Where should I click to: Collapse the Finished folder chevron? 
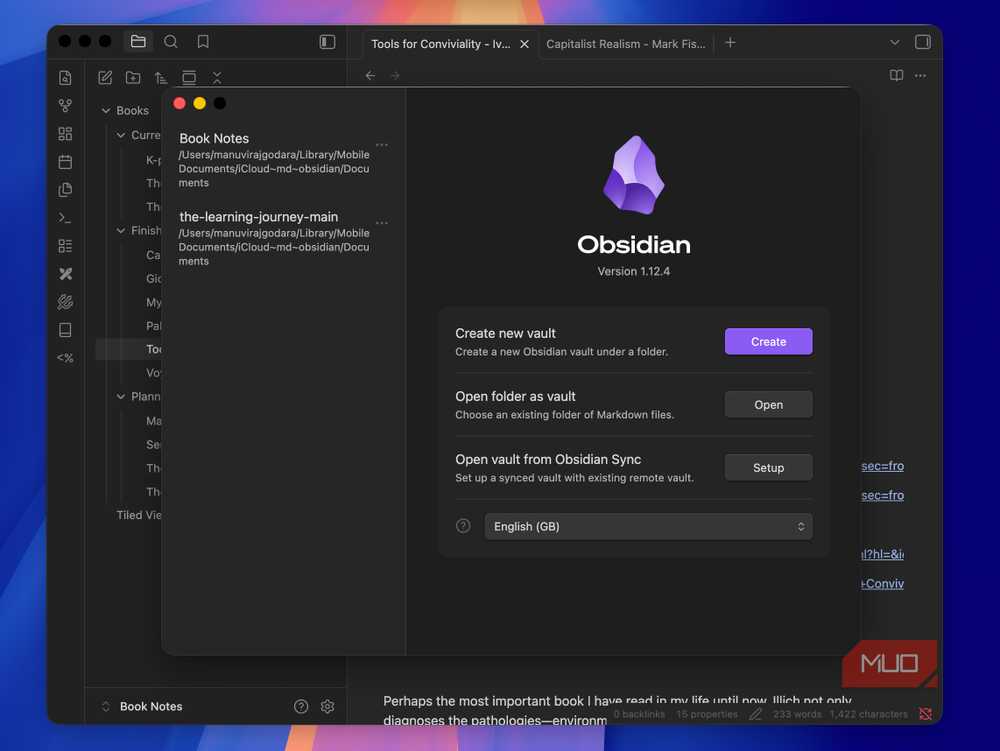(121, 231)
